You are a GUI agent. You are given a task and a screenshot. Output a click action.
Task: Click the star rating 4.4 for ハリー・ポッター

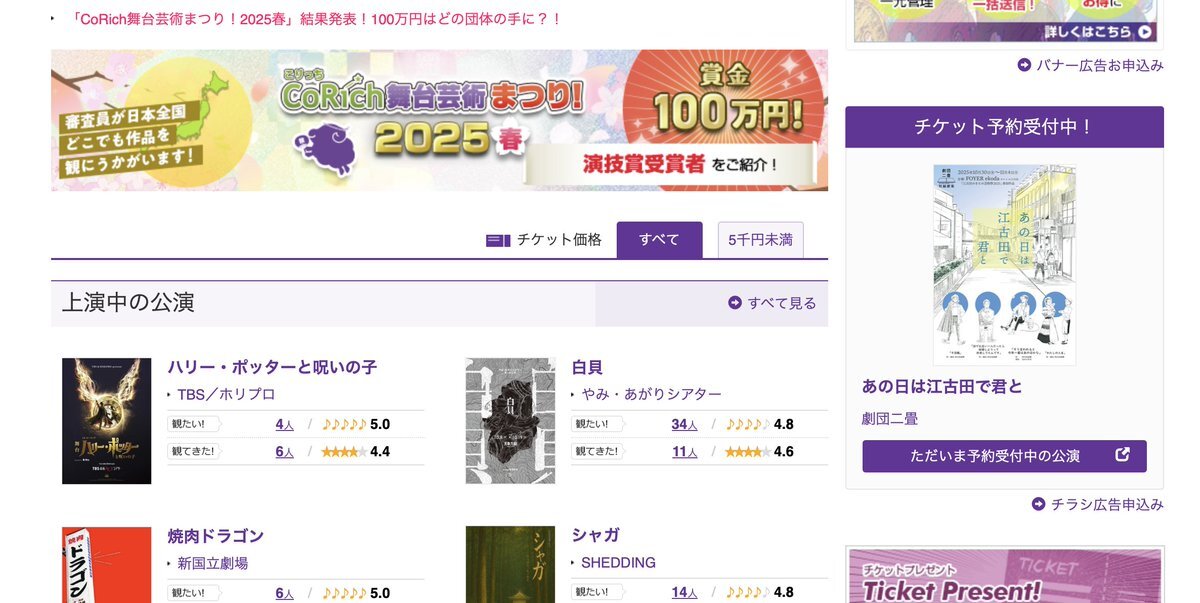[x=356, y=452]
